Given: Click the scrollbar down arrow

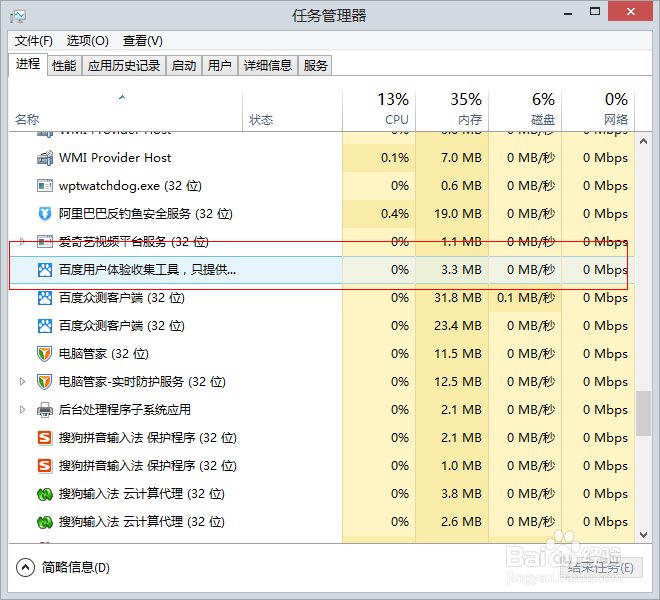Looking at the screenshot, I should point(643,535).
